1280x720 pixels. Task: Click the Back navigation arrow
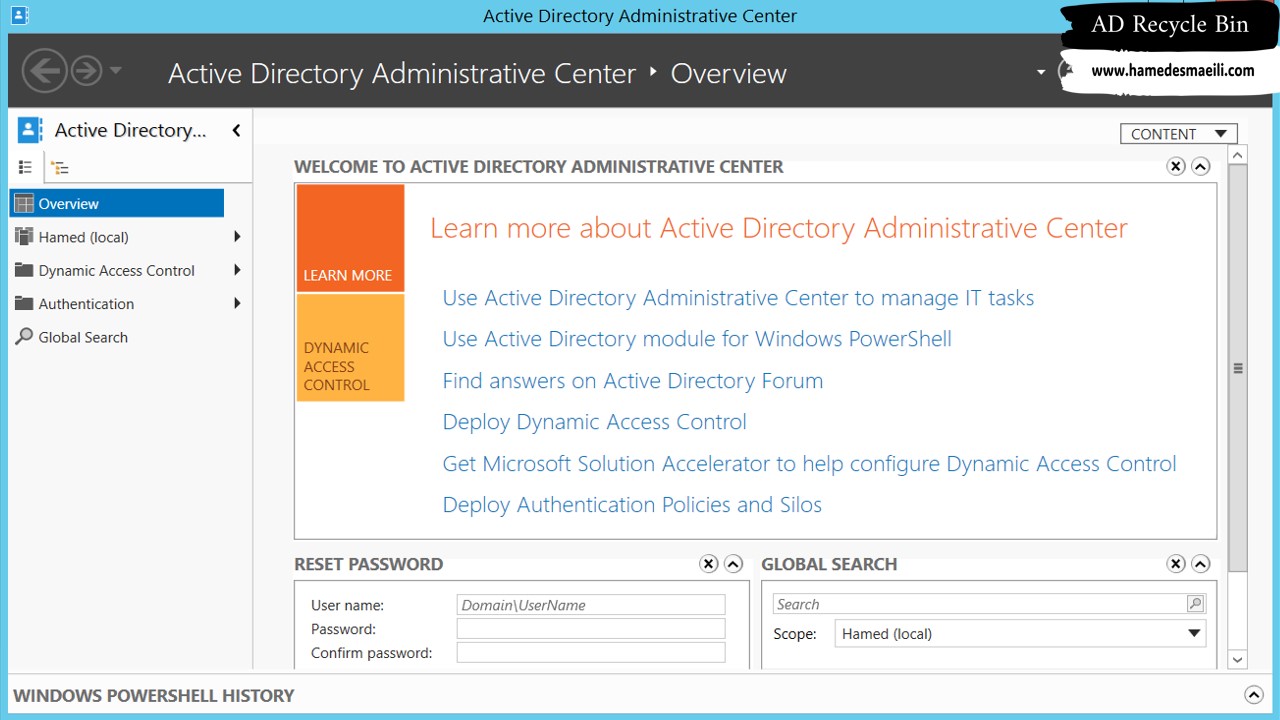[45, 71]
